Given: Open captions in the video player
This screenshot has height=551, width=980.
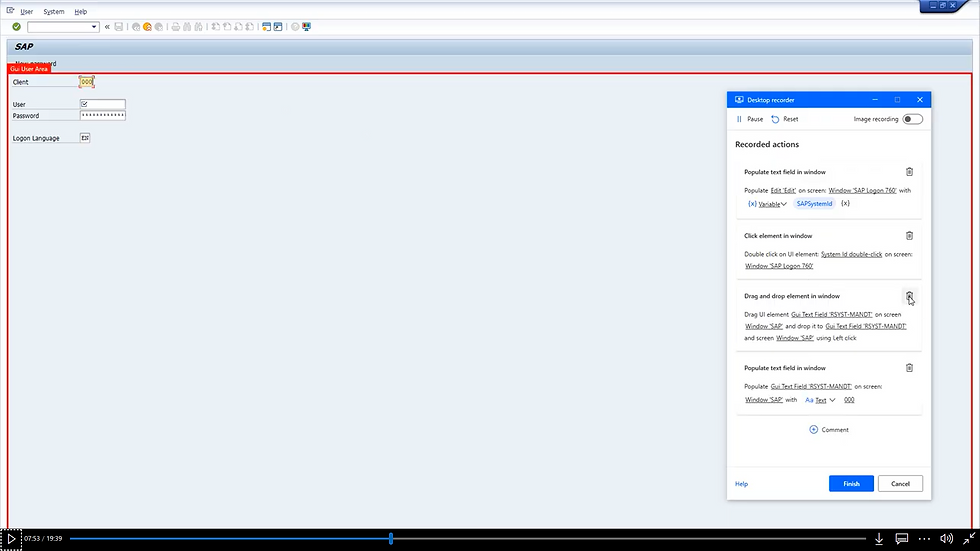Looking at the screenshot, I should (x=902, y=539).
